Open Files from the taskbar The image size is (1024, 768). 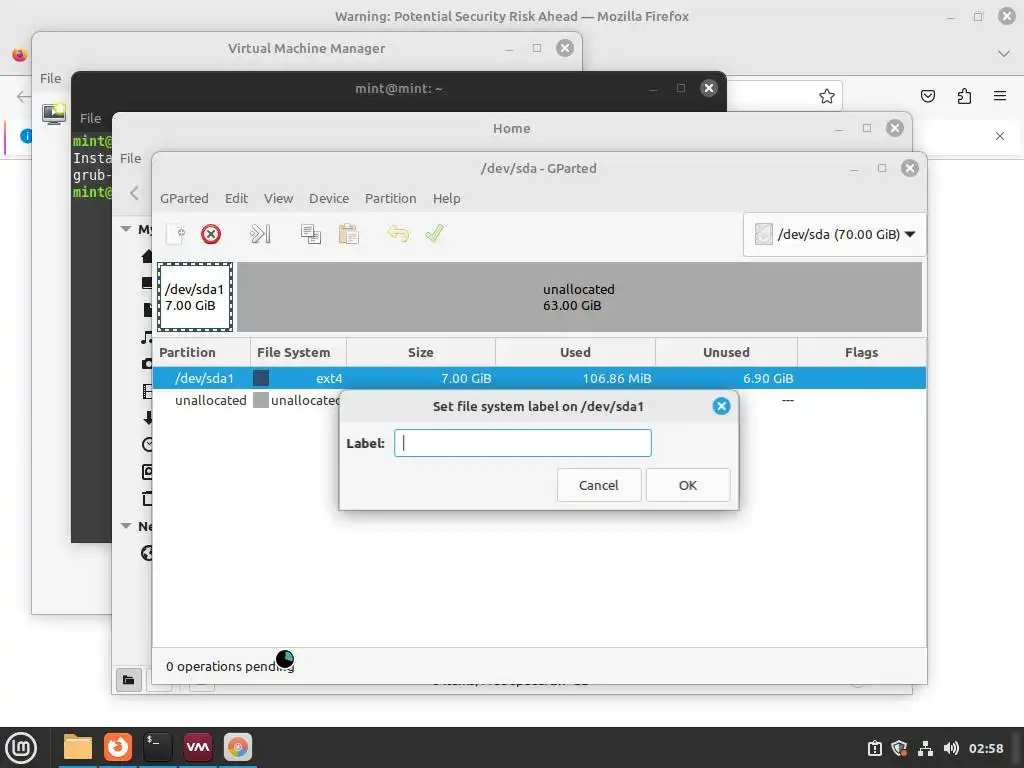78,747
